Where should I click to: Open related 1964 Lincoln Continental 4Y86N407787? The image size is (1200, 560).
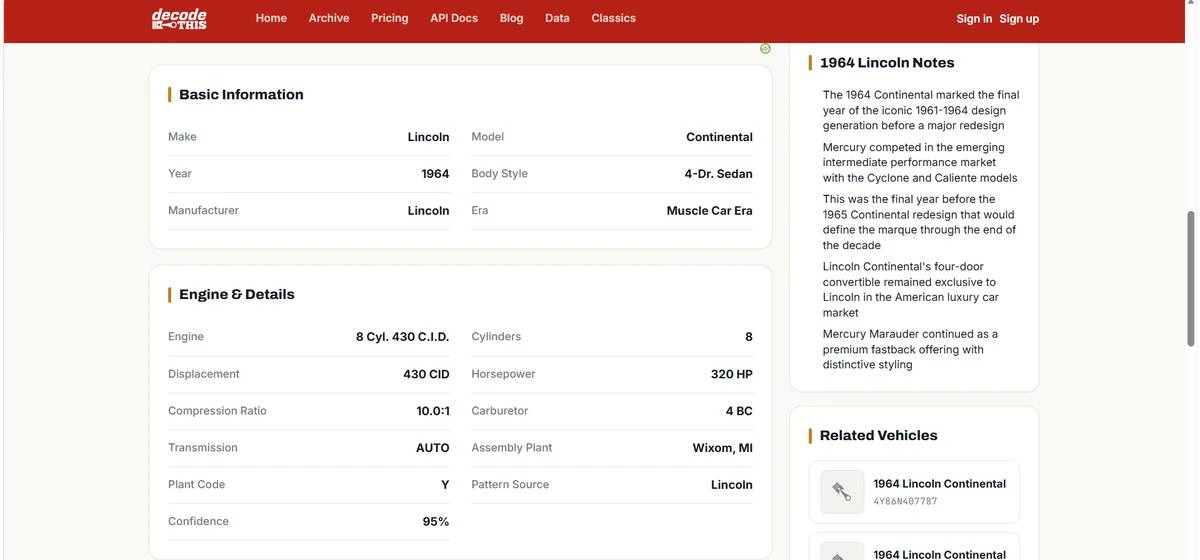tap(914, 492)
